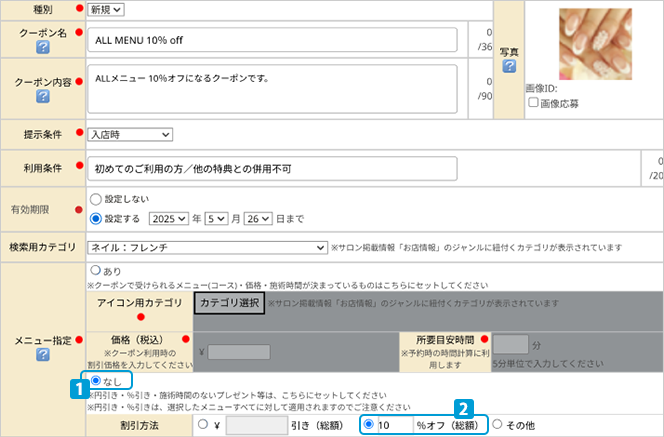Choose the 設定する expiry radio button
Viewport: 664px width, 437px height.
96,218
